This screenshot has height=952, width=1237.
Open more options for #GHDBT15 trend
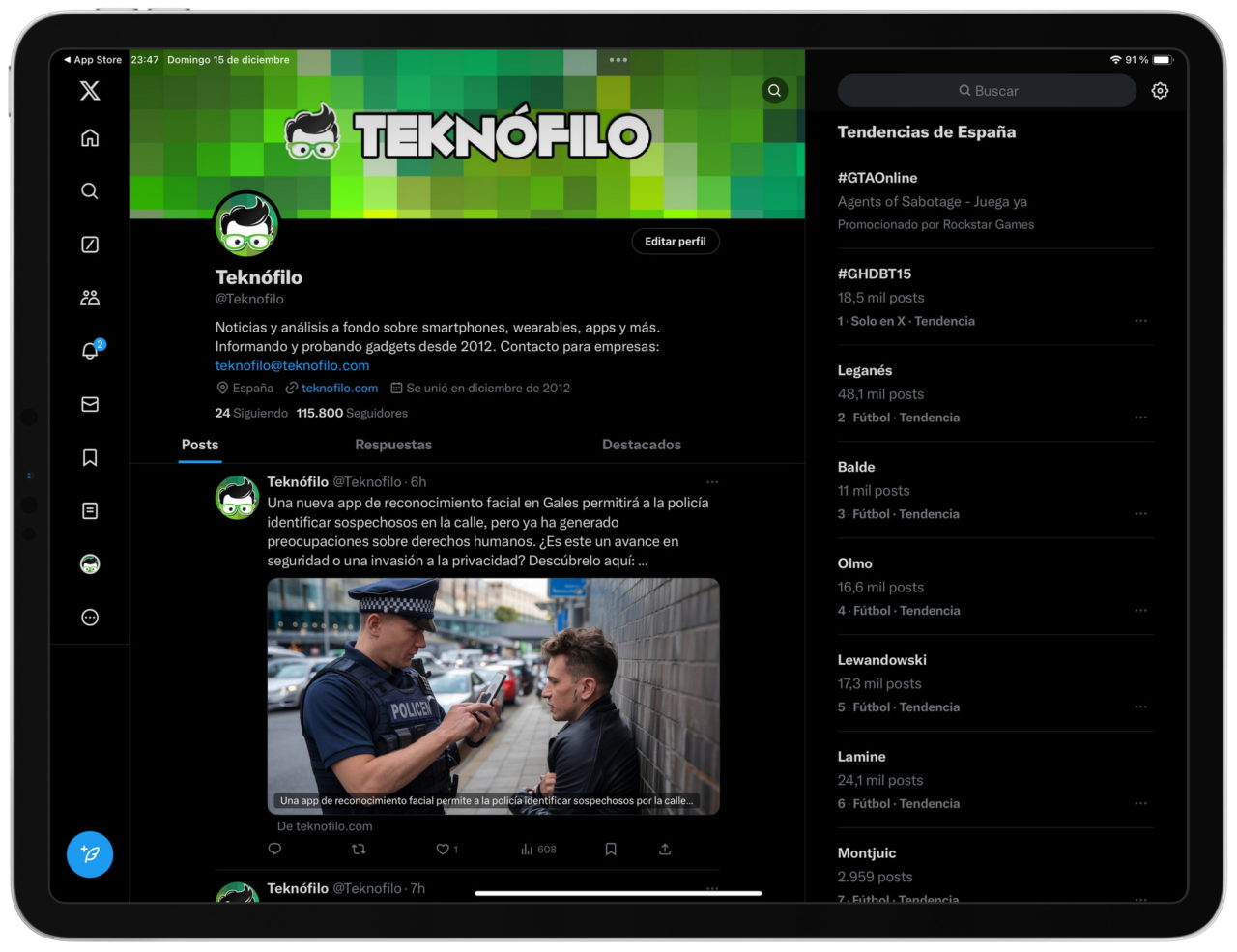click(1141, 321)
